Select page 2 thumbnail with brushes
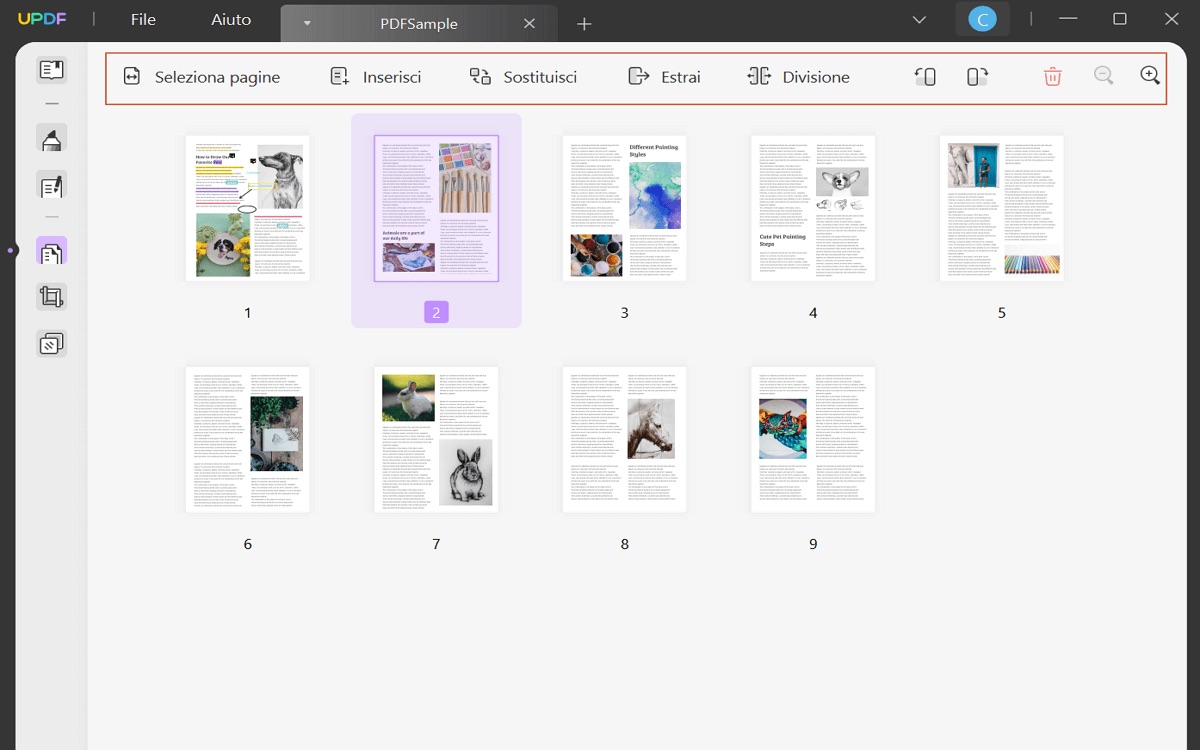This screenshot has width=1200, height=750. 436,208
